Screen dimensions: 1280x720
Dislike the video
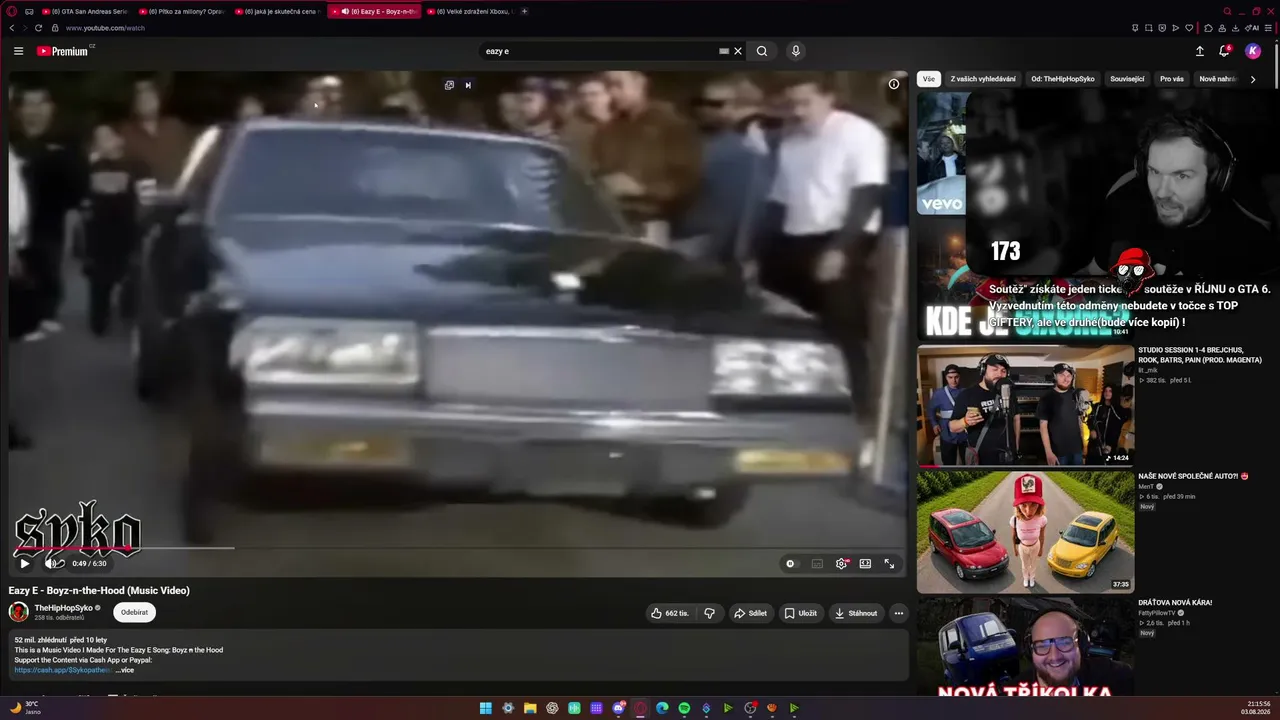[710, 613]
